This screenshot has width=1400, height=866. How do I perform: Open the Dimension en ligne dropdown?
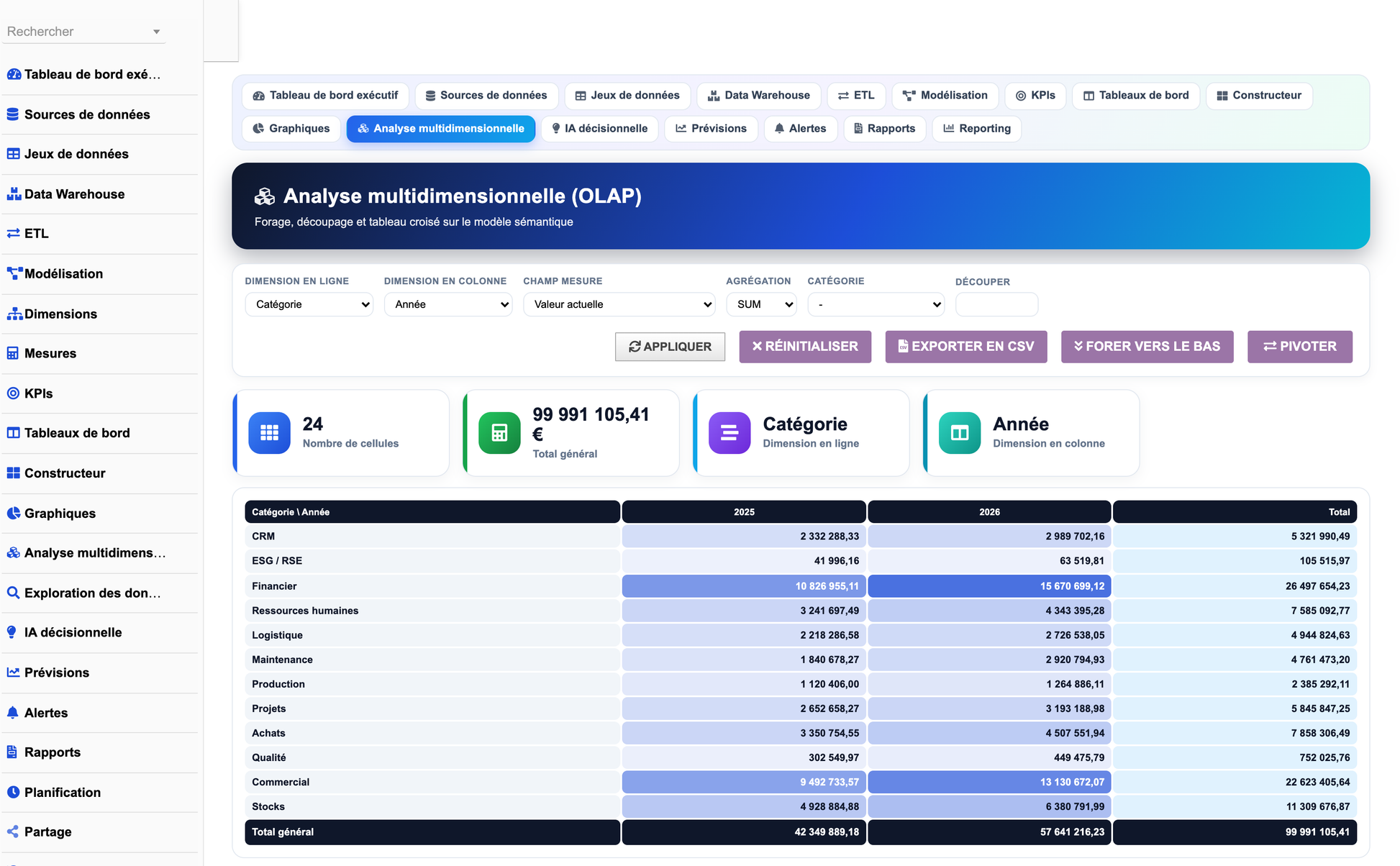pyautogui.click(x=309, y=304)
